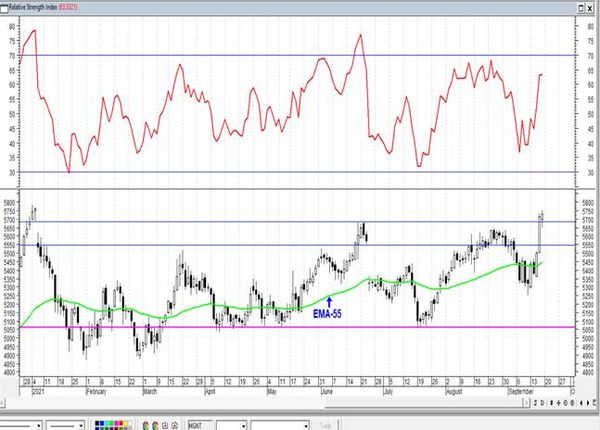Click the second colored globe icon in bottom toolbar
The height and width of the screenshot is (430, 600).
pos(155,425)
